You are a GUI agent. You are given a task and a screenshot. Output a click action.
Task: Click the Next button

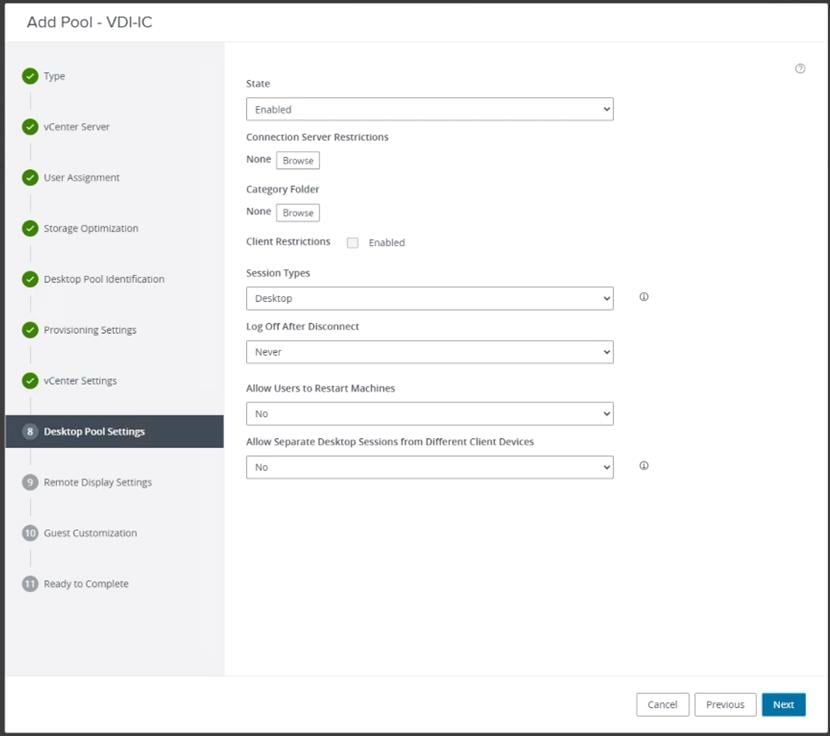tap(783, 705)
